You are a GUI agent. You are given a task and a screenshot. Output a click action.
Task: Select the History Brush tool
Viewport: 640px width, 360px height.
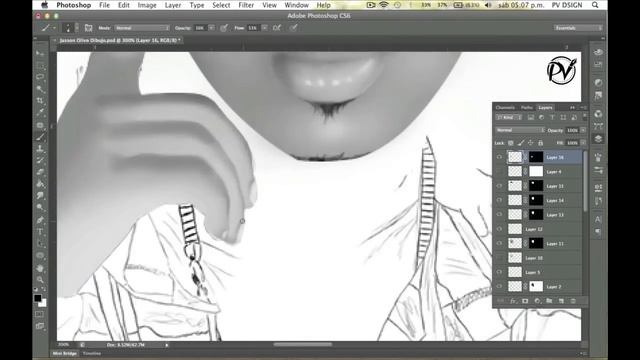[x=40, y=161]
